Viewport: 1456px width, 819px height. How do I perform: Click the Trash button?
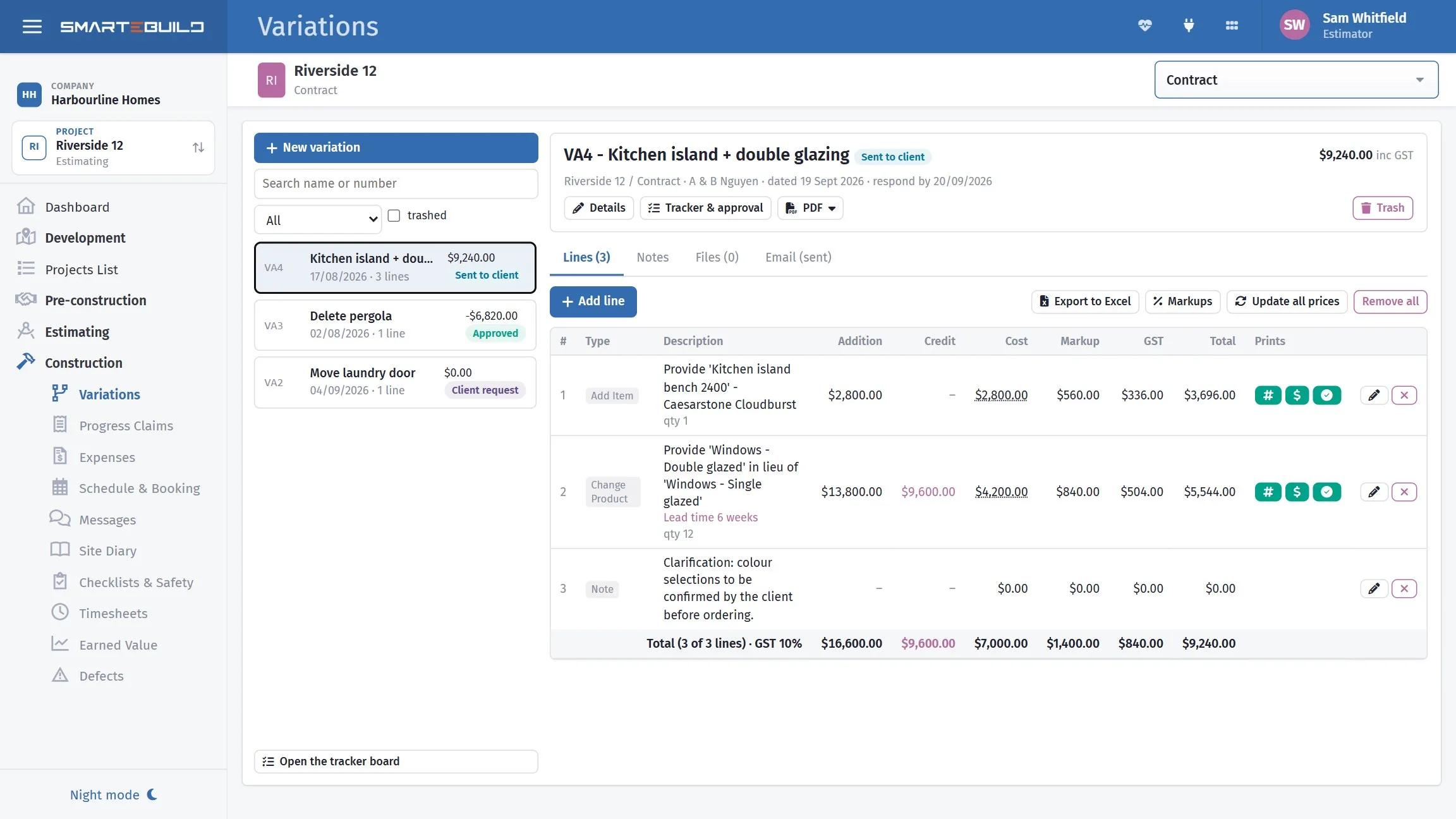tap(1383, 208)
